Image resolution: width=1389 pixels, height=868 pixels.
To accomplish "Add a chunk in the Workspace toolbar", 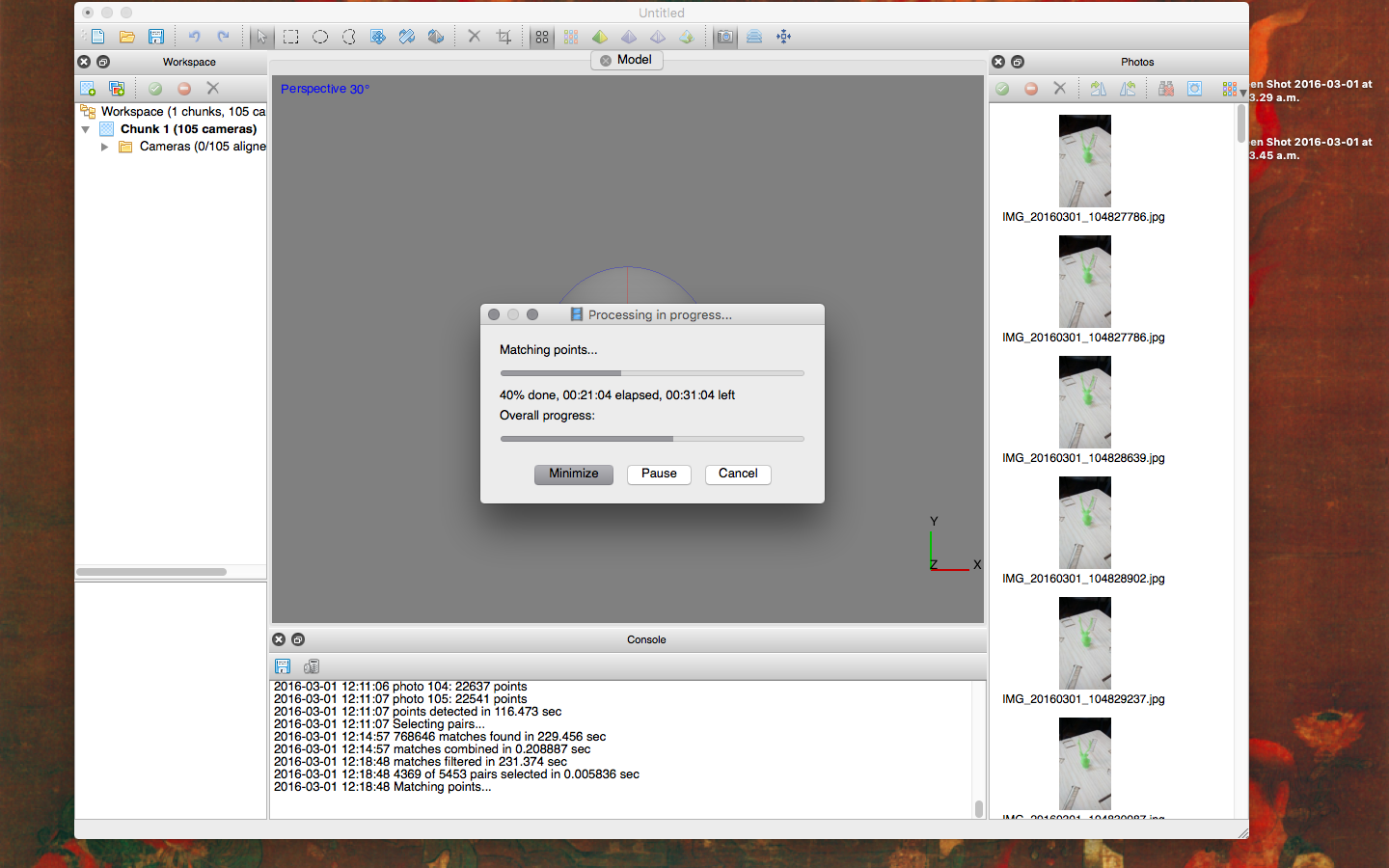I will tap(88, 89).
